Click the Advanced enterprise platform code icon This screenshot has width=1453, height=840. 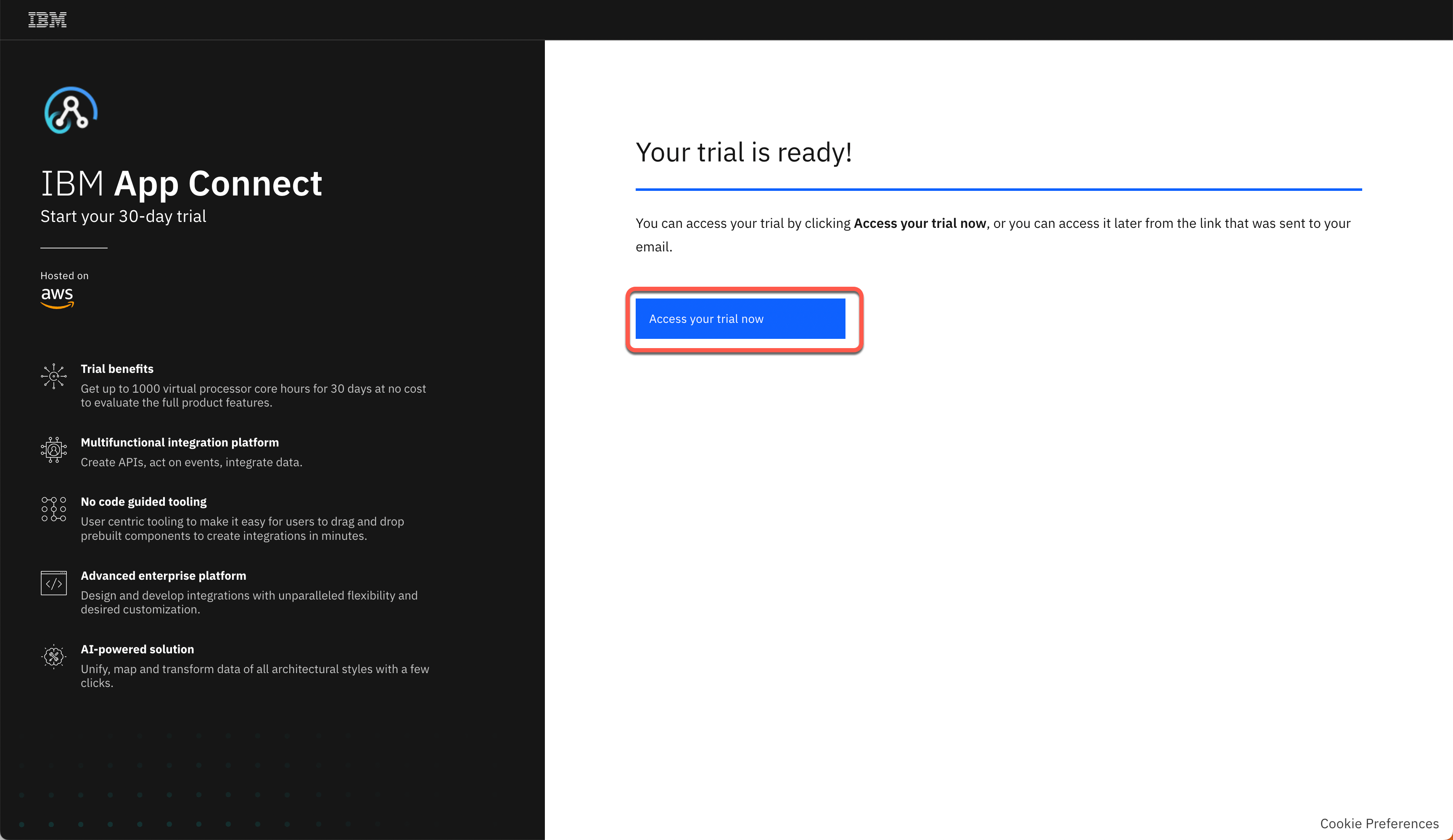click(x=54, y=583)
